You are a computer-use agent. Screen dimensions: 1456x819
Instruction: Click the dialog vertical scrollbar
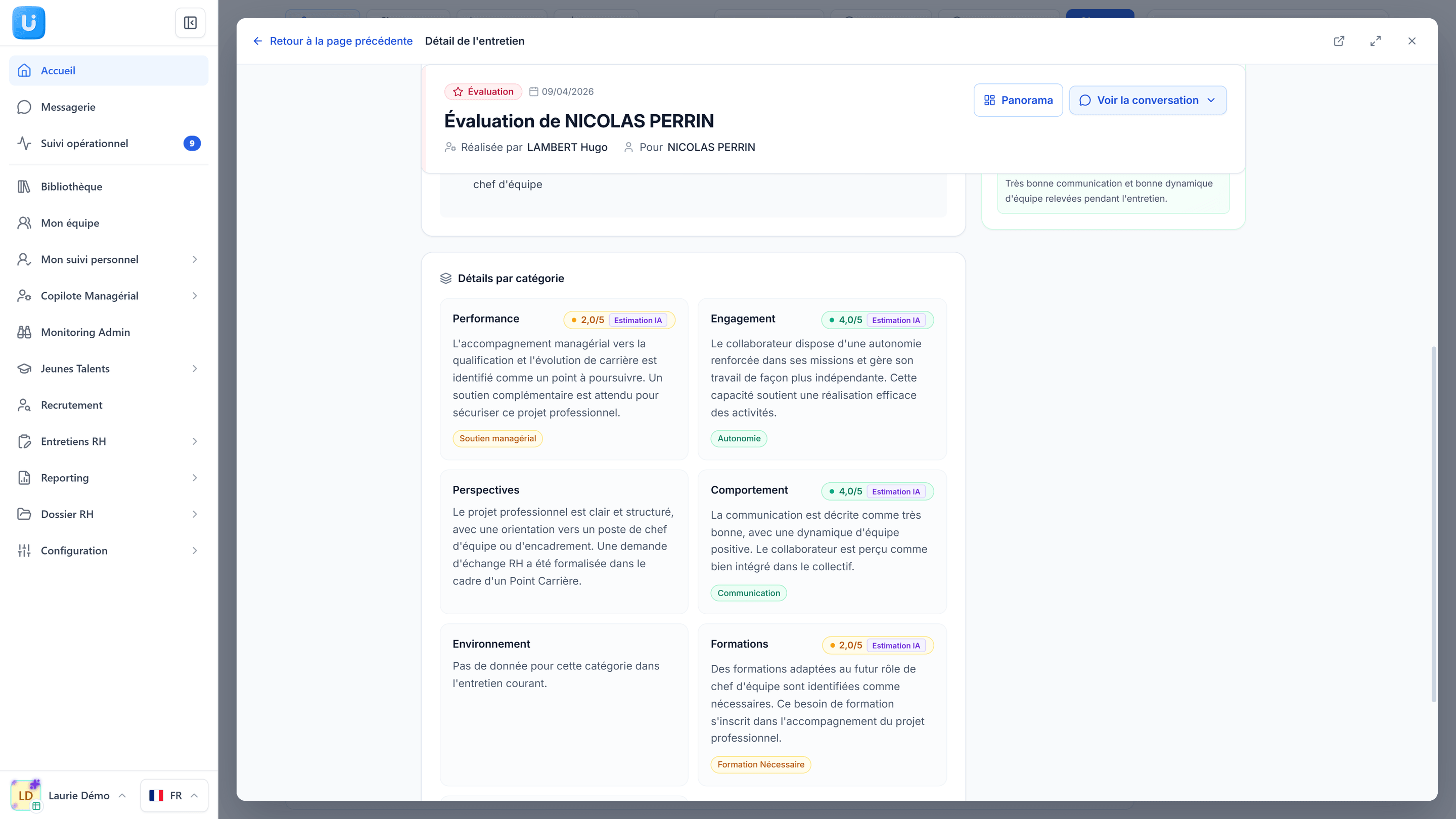tap(1433, 524)
